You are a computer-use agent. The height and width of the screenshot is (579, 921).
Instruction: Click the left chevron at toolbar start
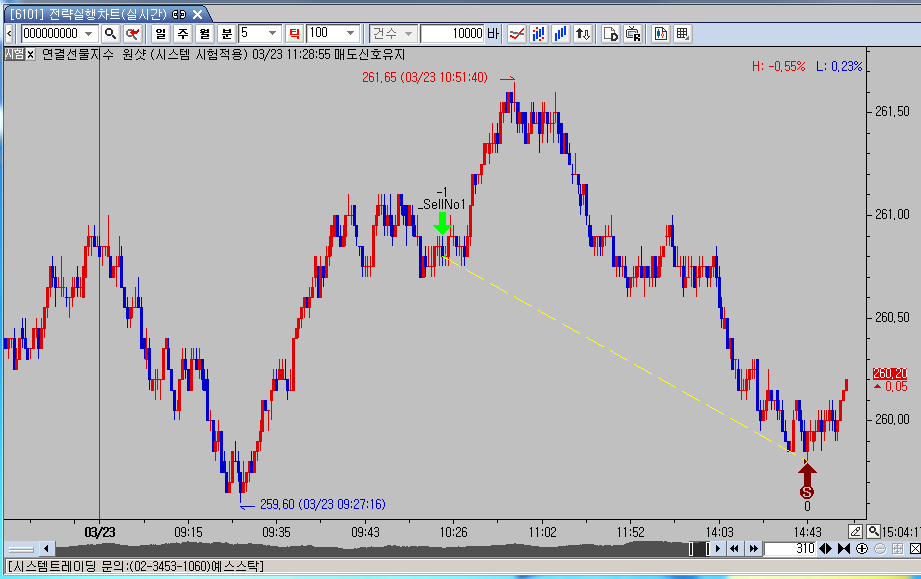9,34
